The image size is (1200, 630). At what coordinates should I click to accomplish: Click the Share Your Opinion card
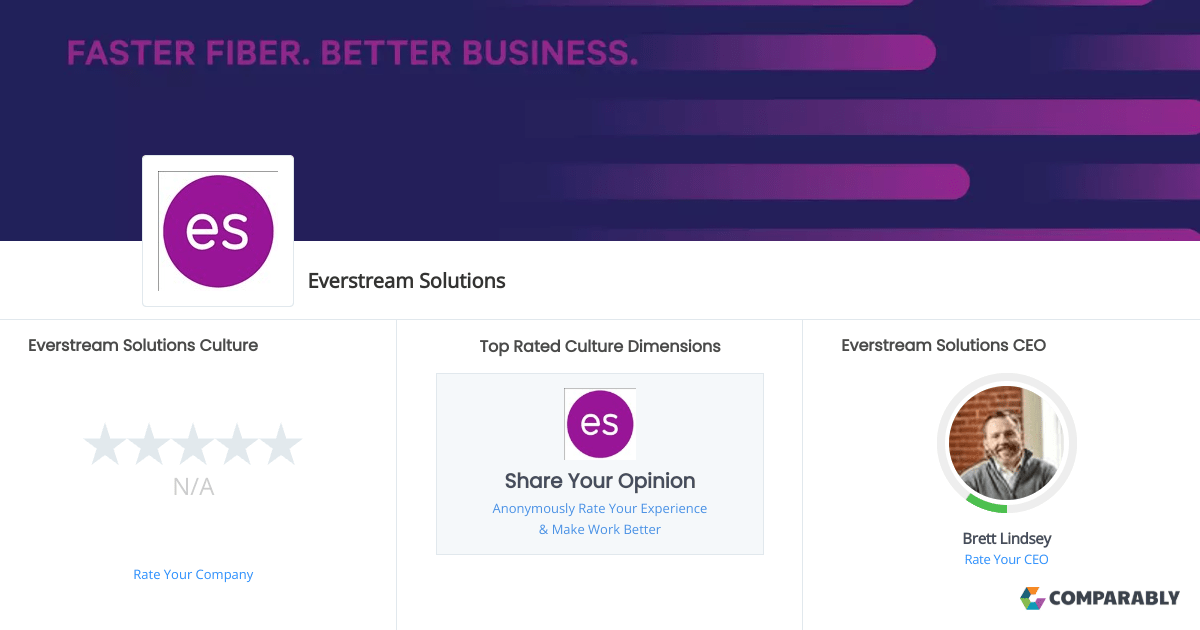click(x=599, y=463)
